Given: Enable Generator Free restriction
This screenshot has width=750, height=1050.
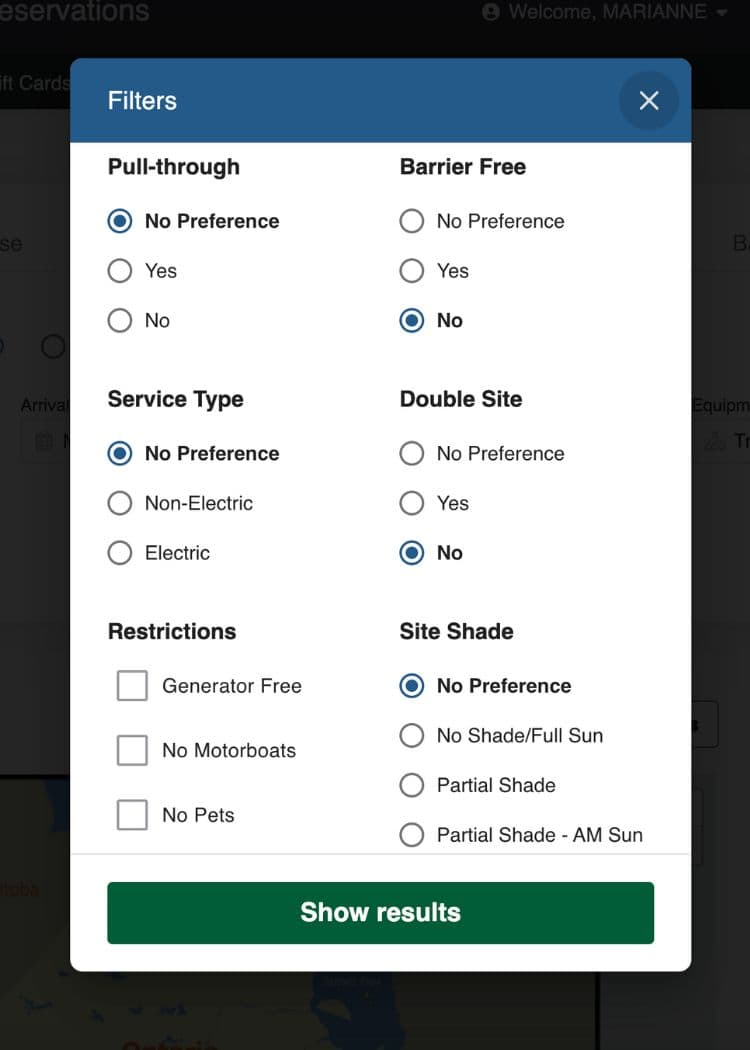Looking at the screenshot, I should pyautogui.click(x=132, y=686).
